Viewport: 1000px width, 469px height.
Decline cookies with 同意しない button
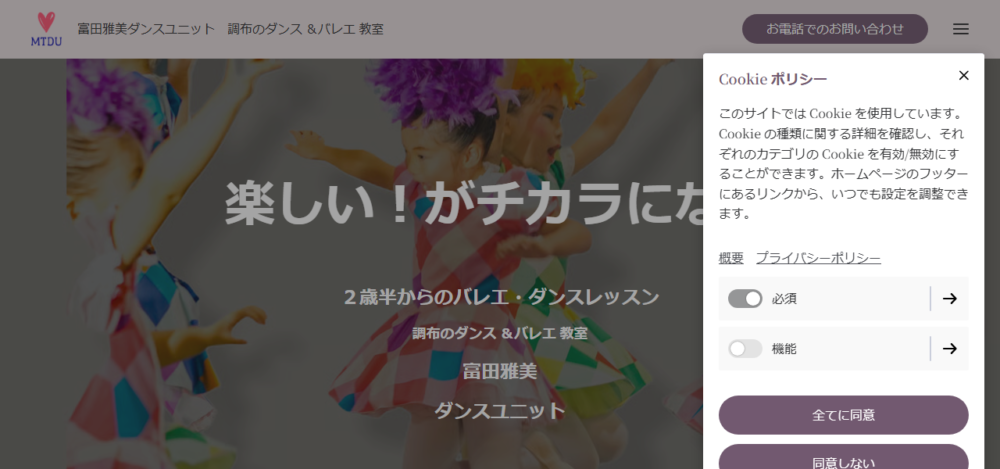pos(843,458)
